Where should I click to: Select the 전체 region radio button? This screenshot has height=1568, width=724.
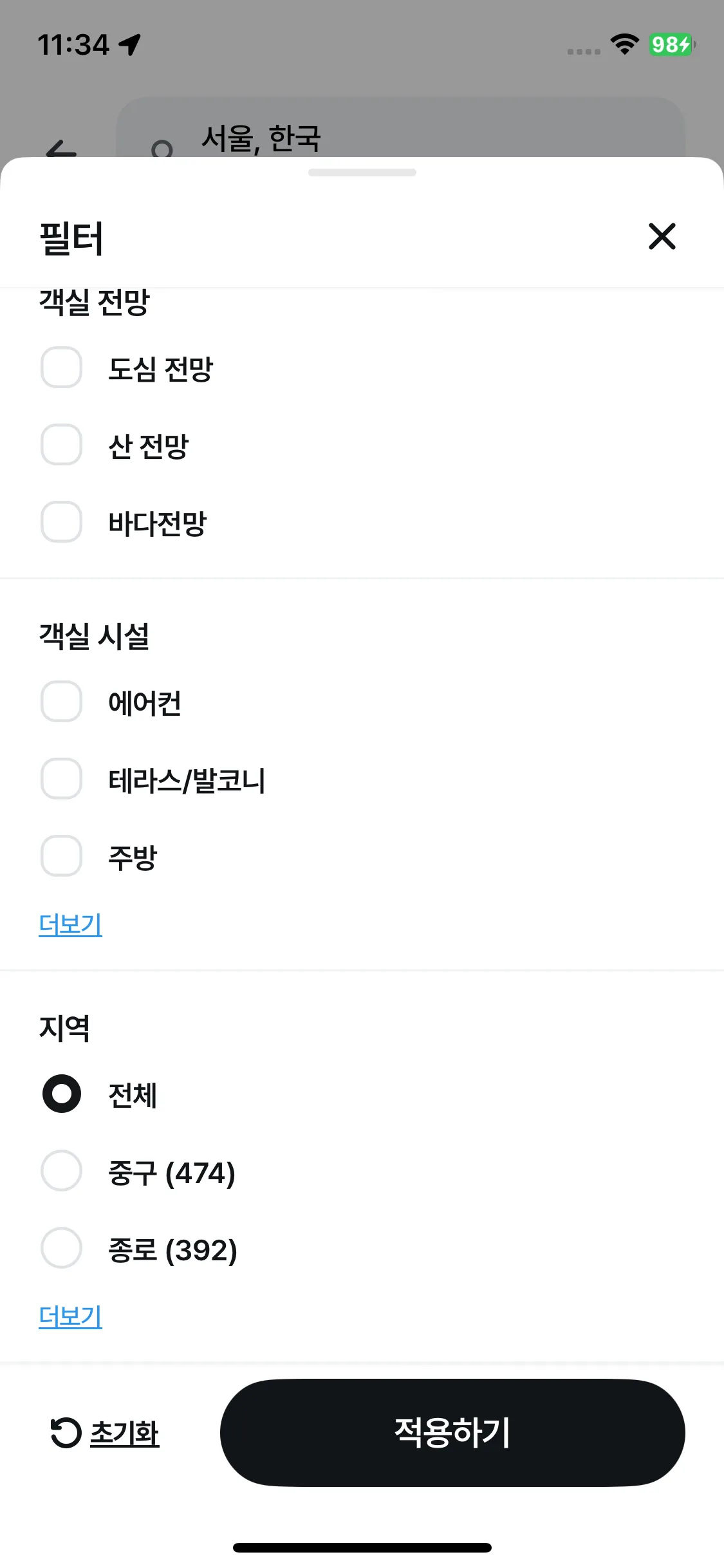pos(61,1094)
